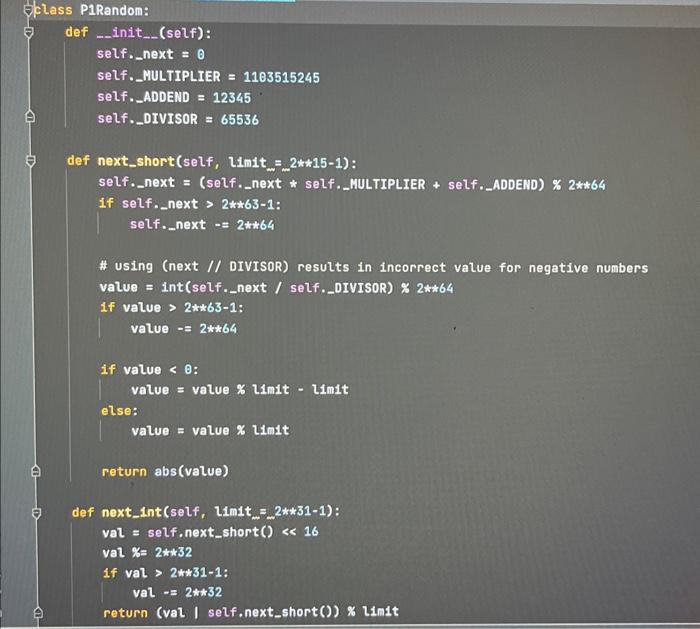Click the fold-end marker beside final return line

click(38, 612)
